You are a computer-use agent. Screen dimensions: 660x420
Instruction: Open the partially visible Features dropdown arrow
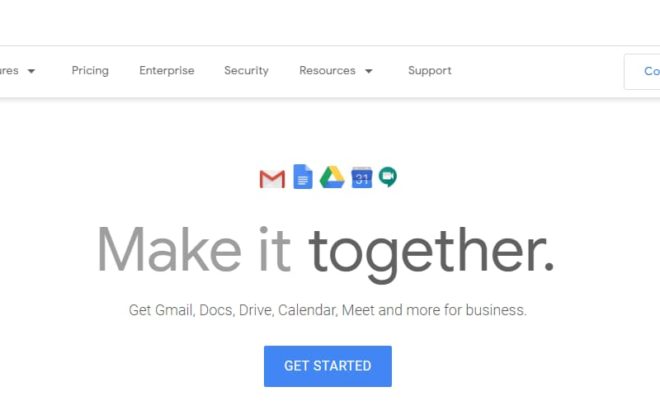(31, 71)
